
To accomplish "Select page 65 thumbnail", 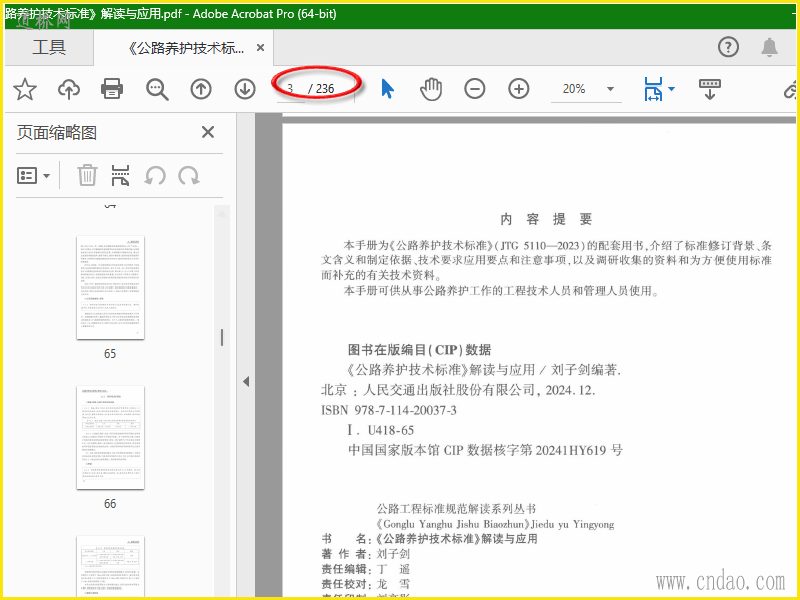I will pyautogui.click(x=110, y=288).
